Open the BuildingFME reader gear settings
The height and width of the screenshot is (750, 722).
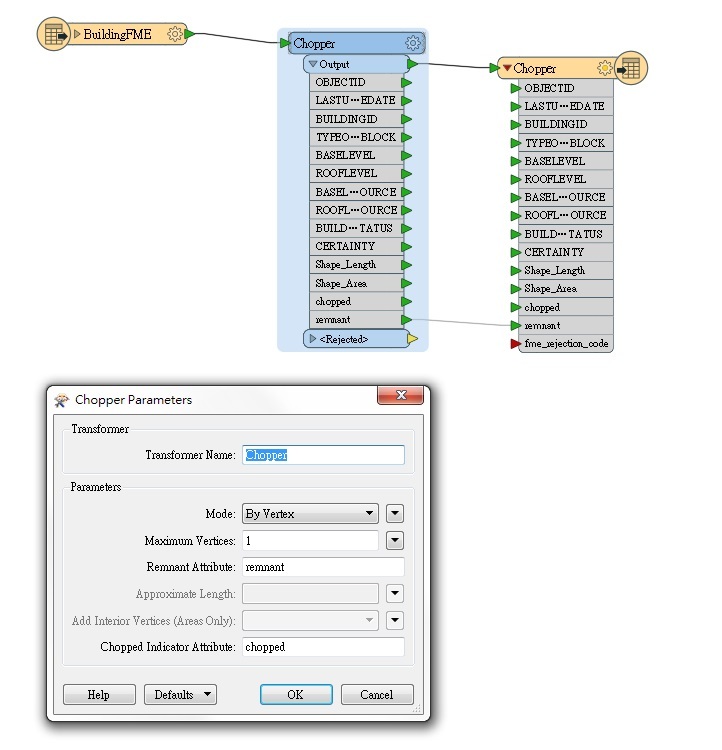(x=175, y=34)
